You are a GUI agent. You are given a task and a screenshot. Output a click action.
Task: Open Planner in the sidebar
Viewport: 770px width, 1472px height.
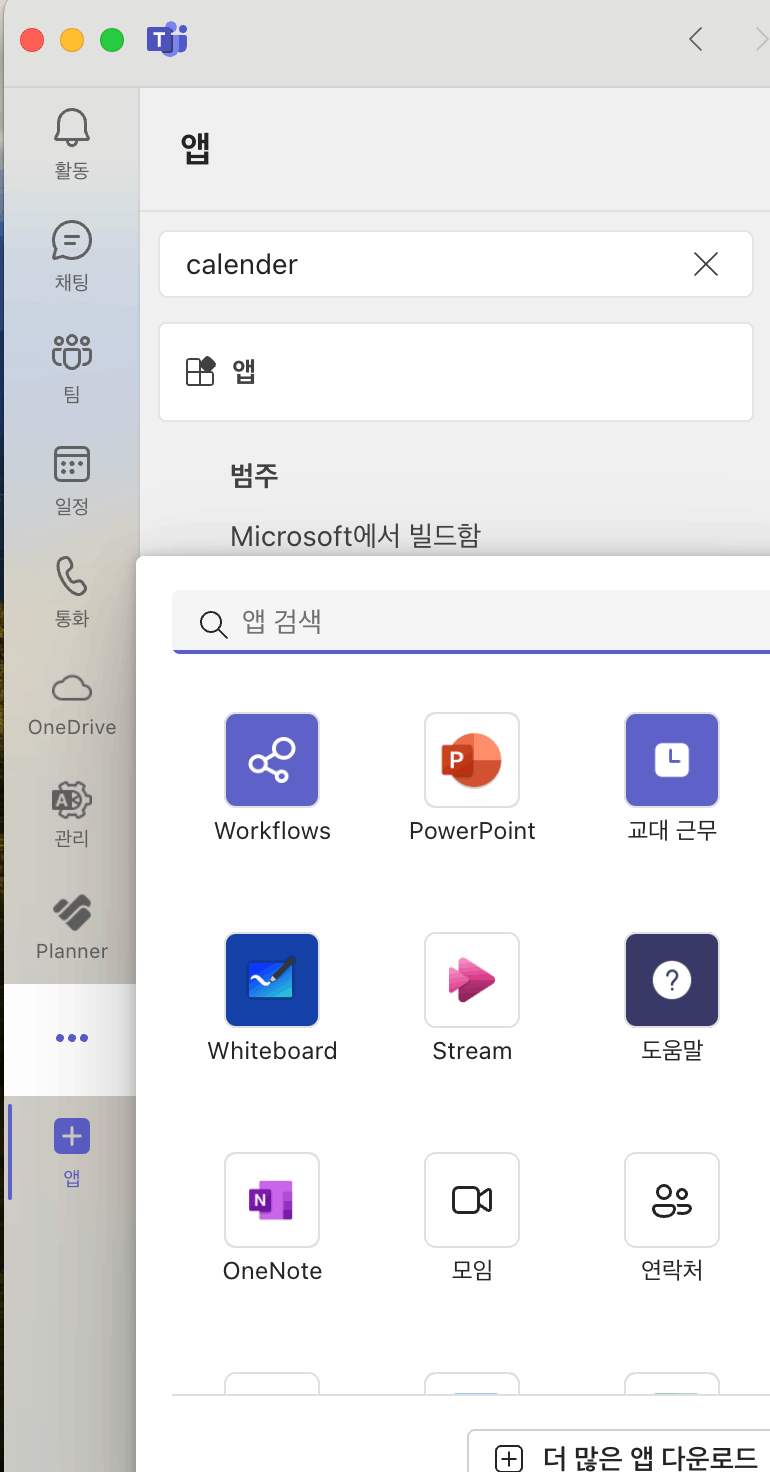coord(72,927)
